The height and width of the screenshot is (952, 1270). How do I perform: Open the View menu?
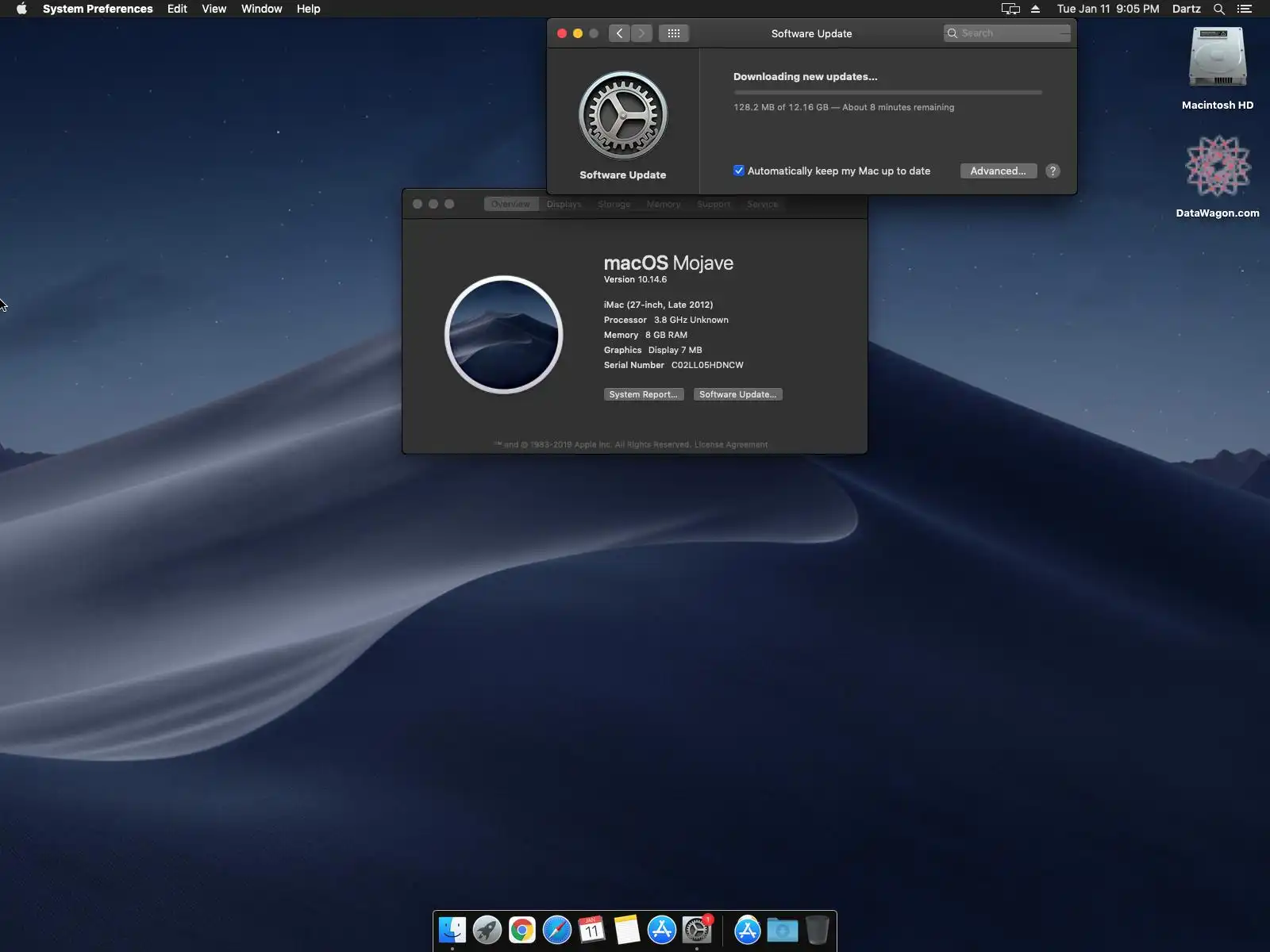[x=214, y=9]
